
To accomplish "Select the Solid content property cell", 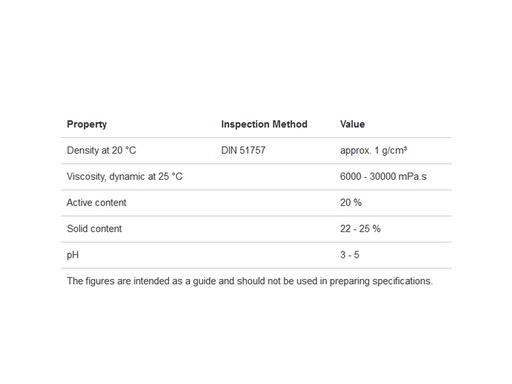I will (94, 229).
